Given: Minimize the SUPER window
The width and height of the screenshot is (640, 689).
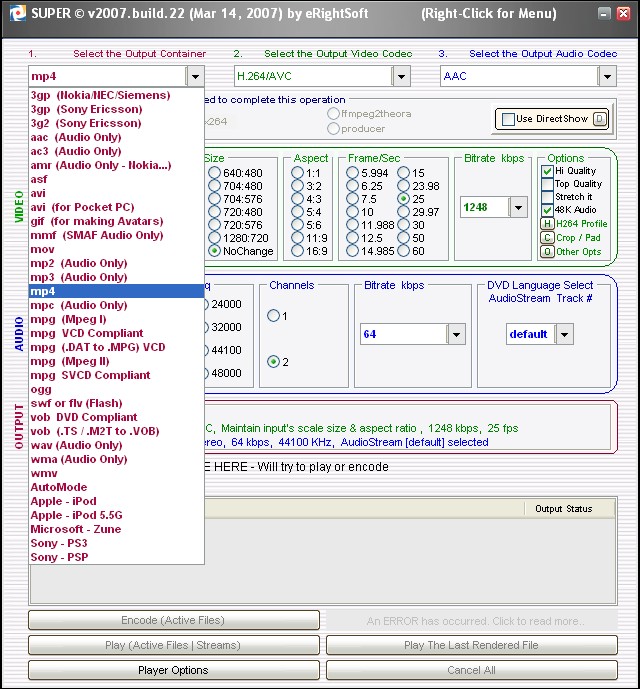Looking at the screenshot, I should 604,14.
